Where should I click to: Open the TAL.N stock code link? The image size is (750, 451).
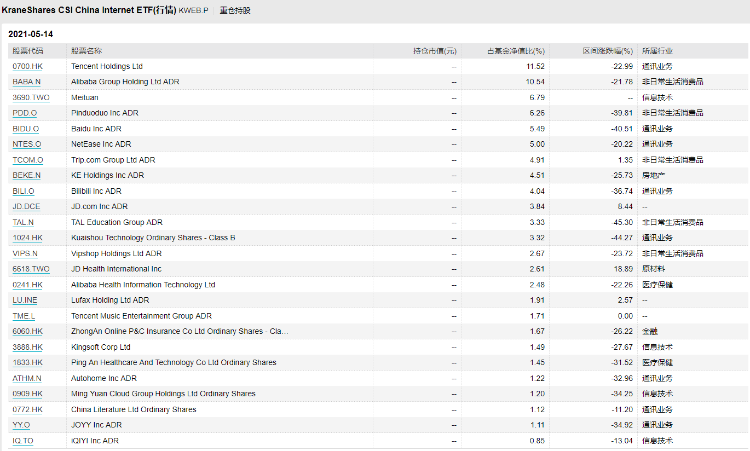coord(23,222)
